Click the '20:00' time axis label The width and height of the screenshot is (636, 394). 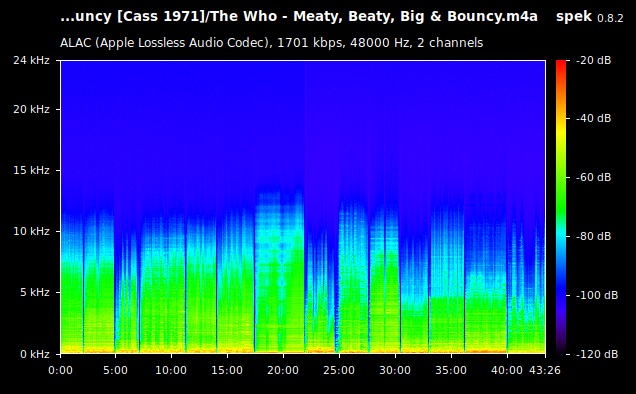(283, 370)
